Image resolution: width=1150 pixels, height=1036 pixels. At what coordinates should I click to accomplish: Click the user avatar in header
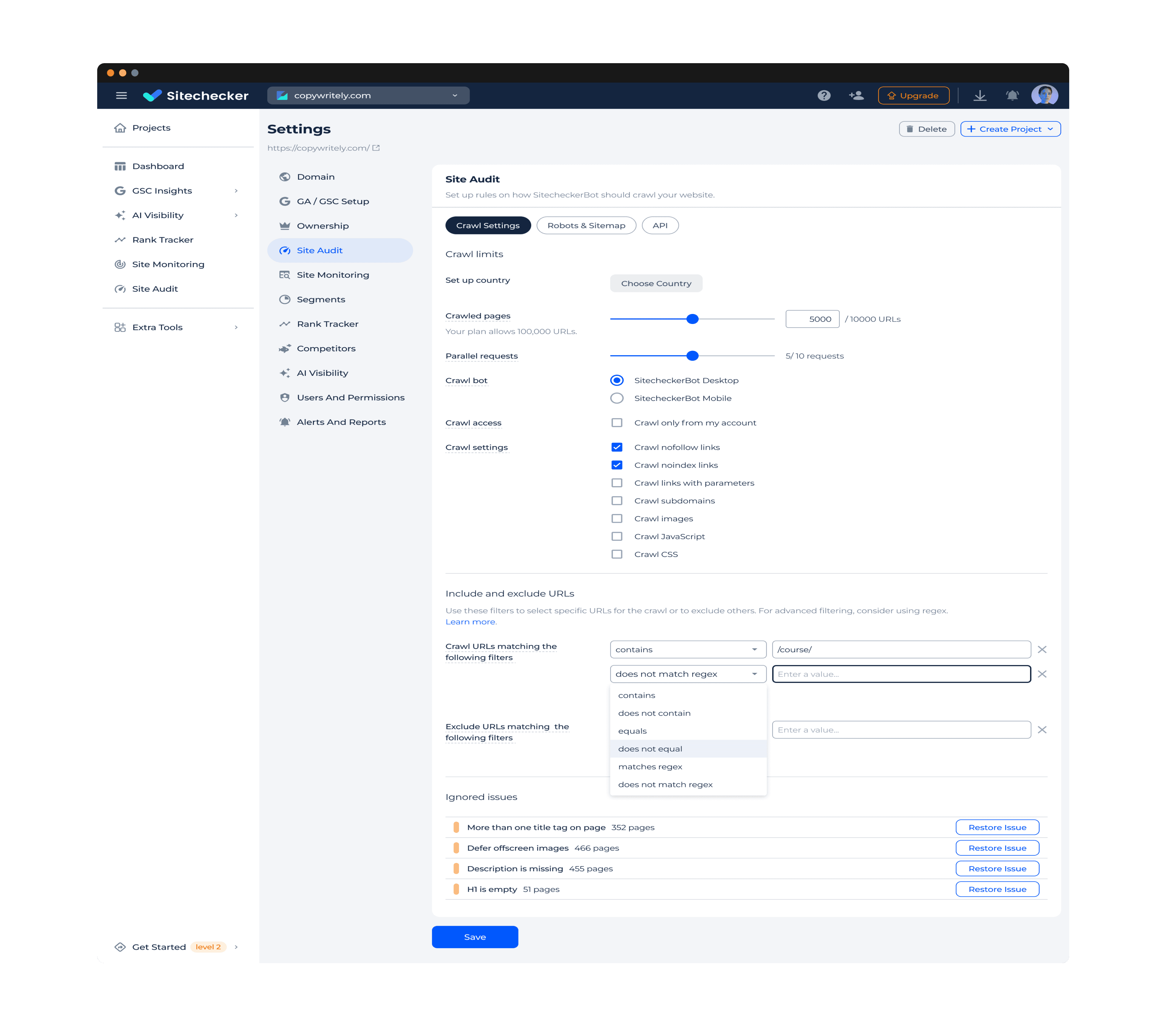coord(1044,95)
